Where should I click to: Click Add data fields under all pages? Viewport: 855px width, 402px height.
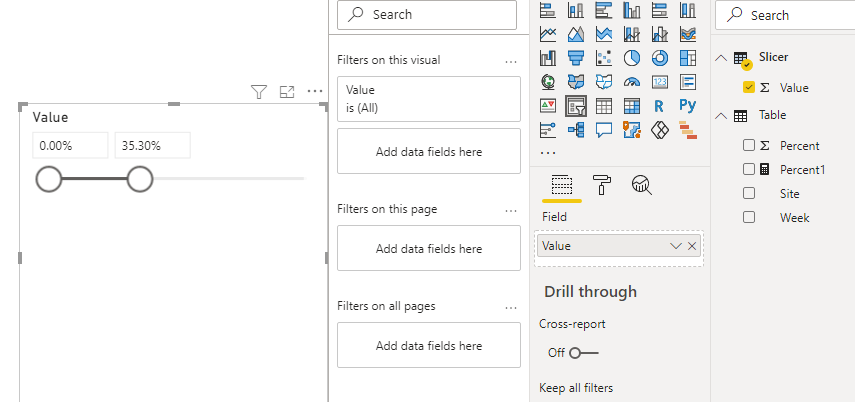click(x=429, y=345)
